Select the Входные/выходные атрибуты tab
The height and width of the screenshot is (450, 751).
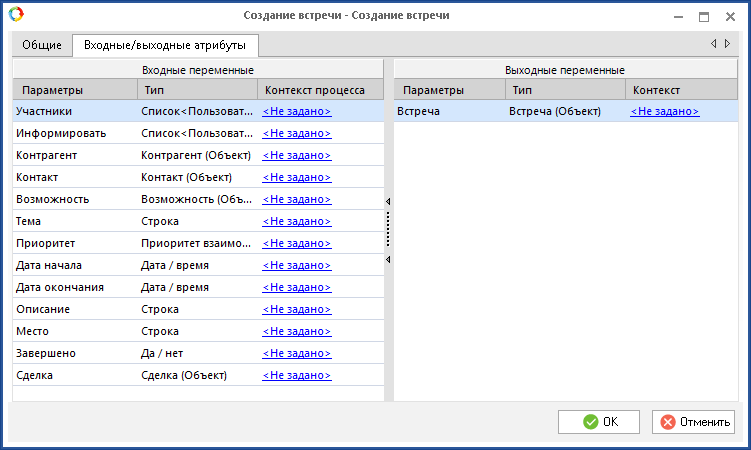[x=165, y=45]
